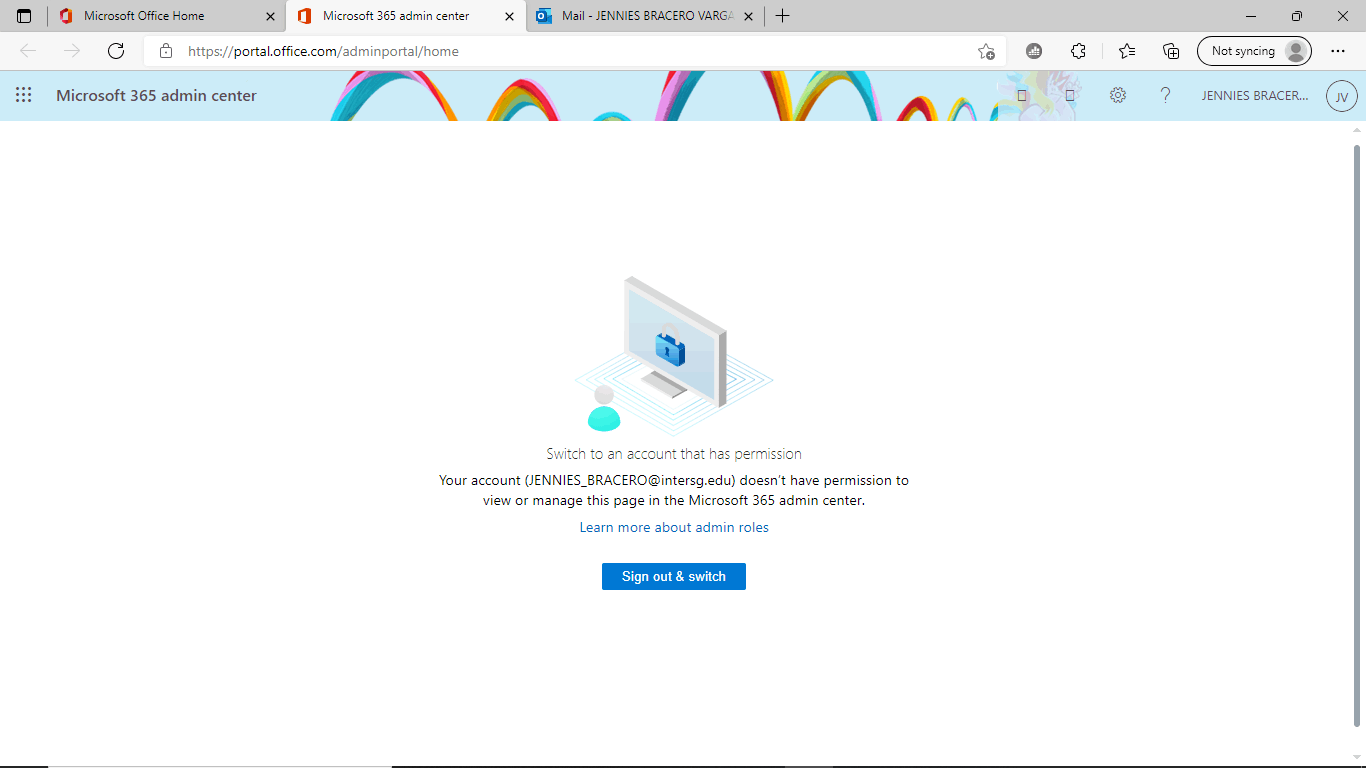Viewport: 1366px width, 768px height.
Task: View site information via the lock icon
Action: pyautogui.click(x=166, y=51)
